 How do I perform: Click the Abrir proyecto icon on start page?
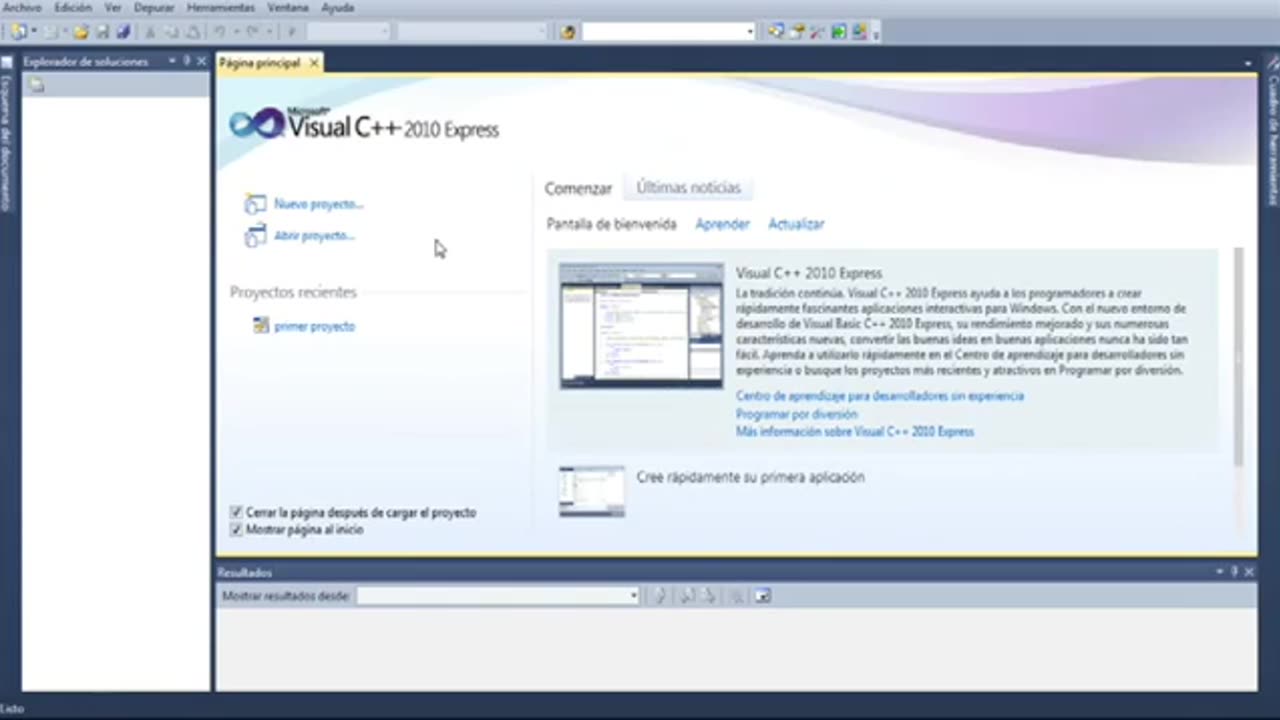click(255, 236)
